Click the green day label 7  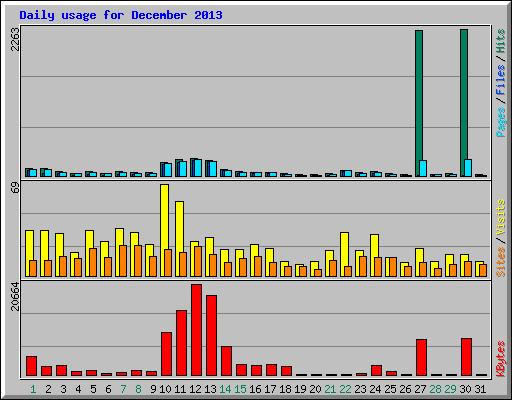123,389
